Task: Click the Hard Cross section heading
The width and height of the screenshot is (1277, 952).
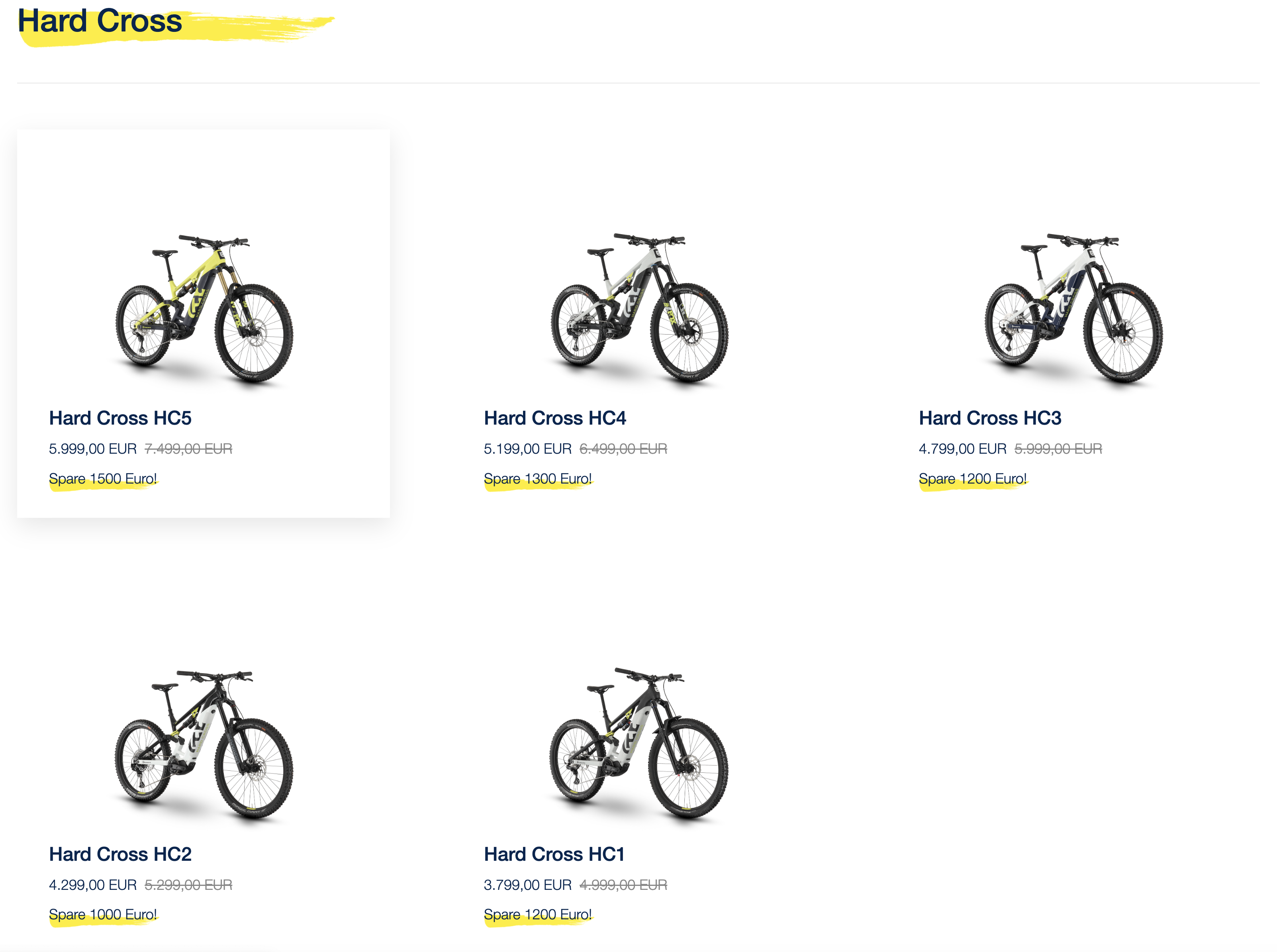Action: (100, 21)
